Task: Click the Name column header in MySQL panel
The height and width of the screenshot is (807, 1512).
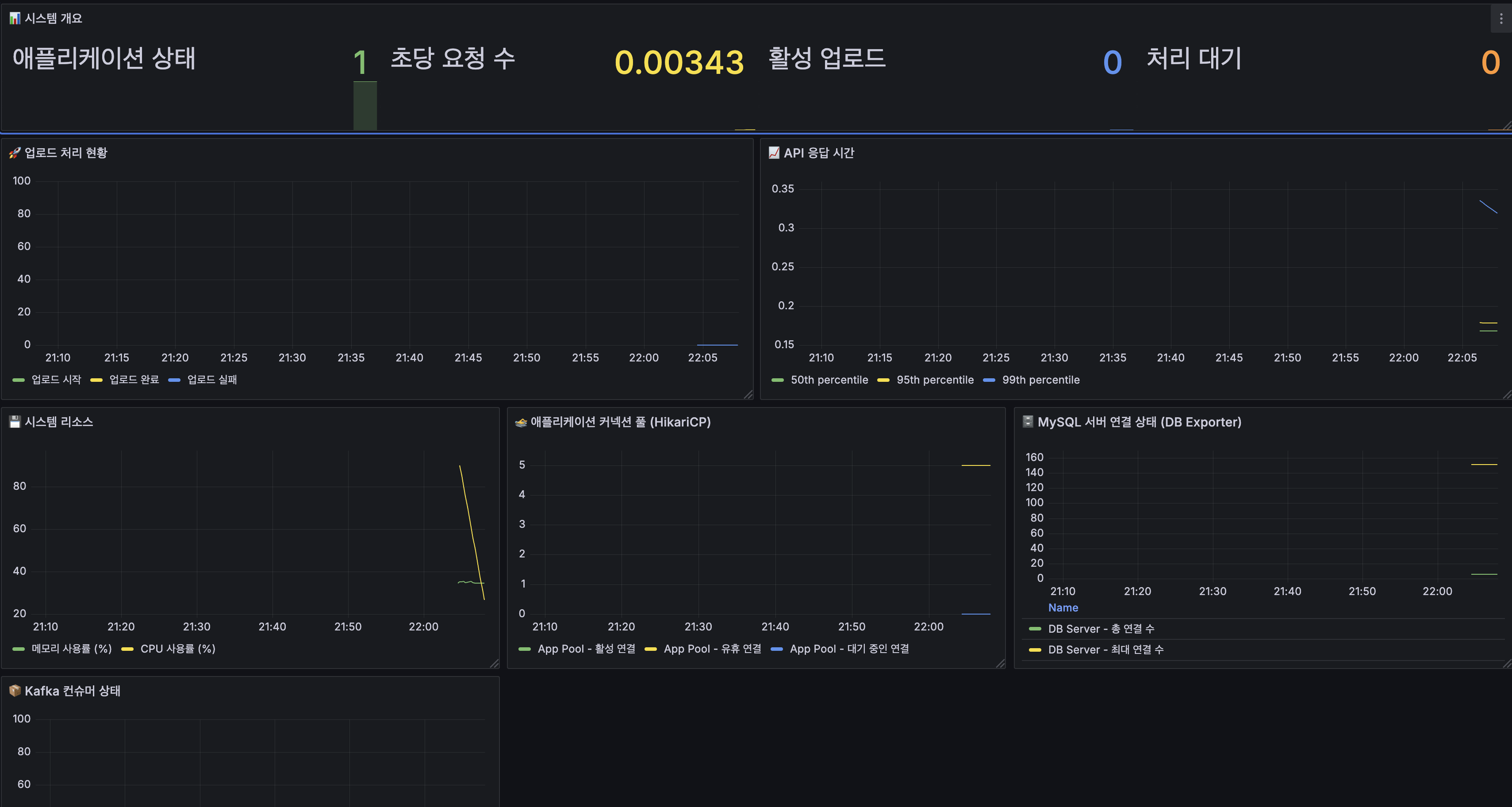Action: coord(1063,607)
